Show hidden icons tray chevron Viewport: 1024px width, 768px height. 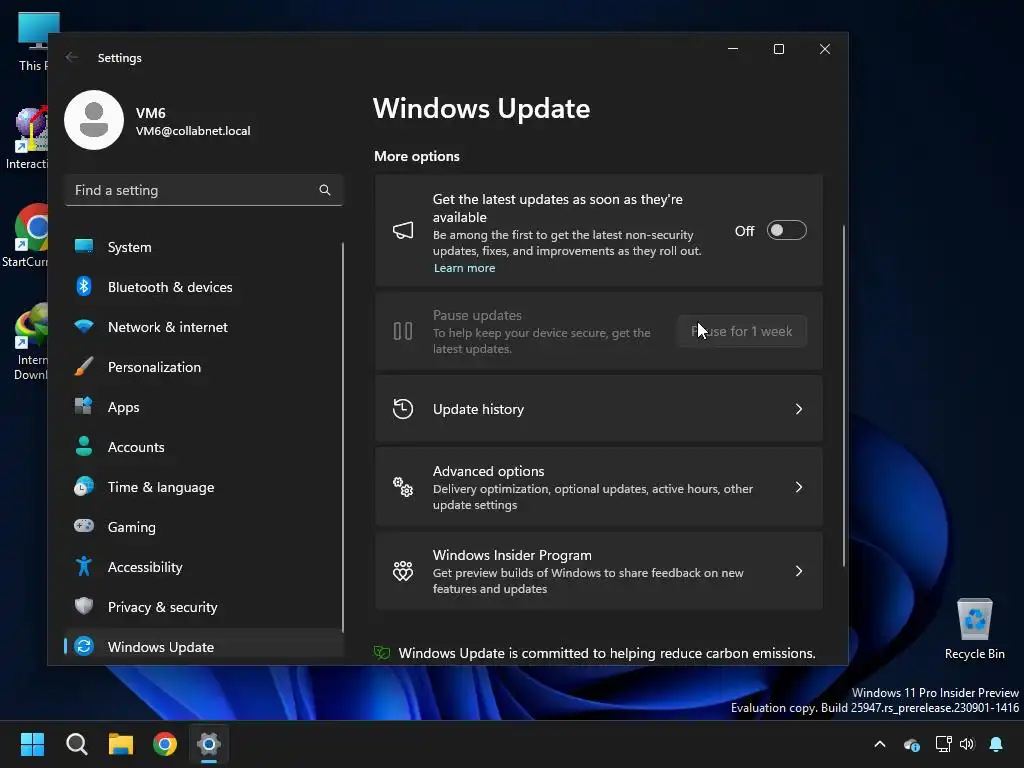pyautogui.click(x=880, y=744)
